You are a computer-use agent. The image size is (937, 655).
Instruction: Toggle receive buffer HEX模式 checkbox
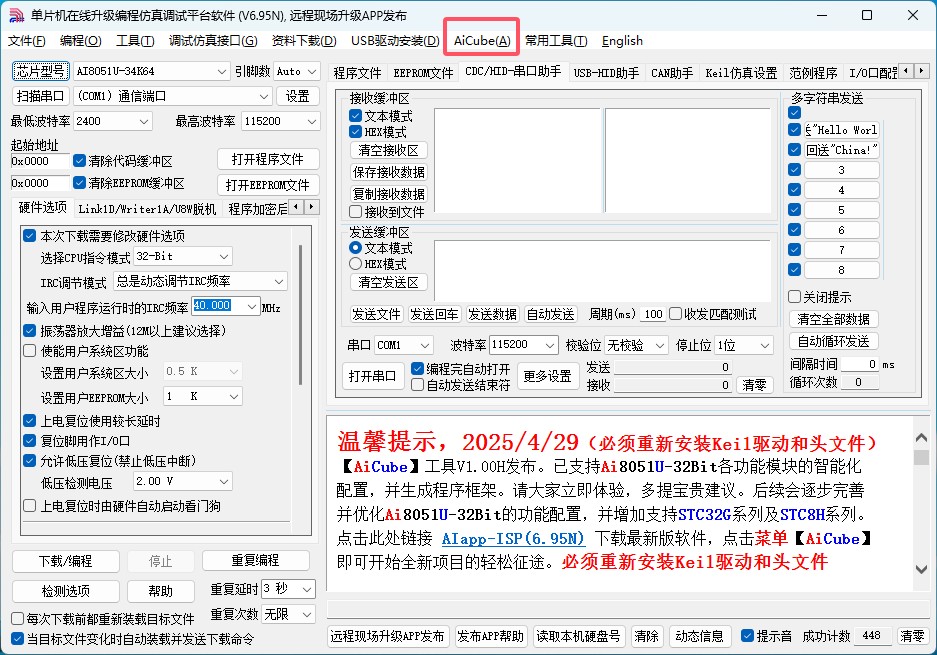coord(356,131)
